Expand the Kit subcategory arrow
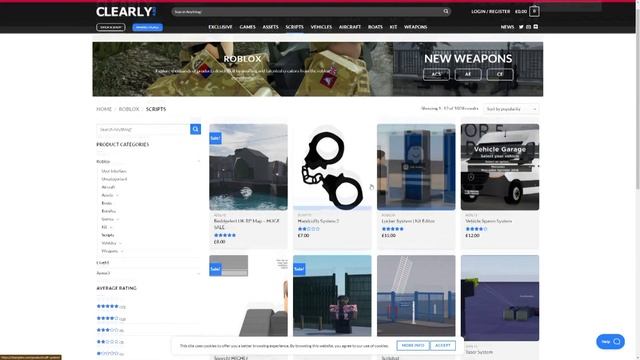This screenshot has height=360, width=640. (x=111, y=227)
